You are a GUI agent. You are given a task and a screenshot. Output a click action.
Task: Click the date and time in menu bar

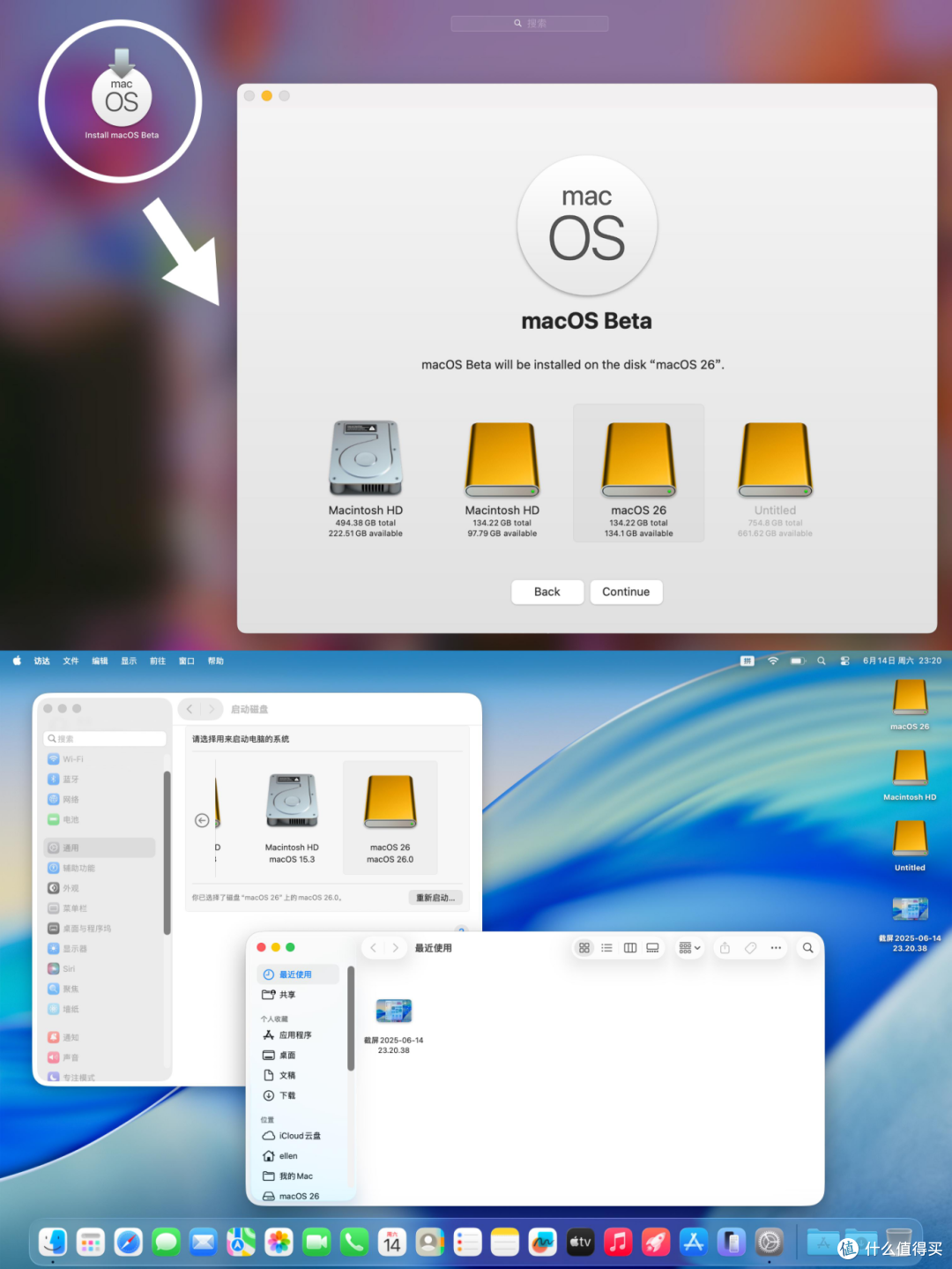click(902, 661)
